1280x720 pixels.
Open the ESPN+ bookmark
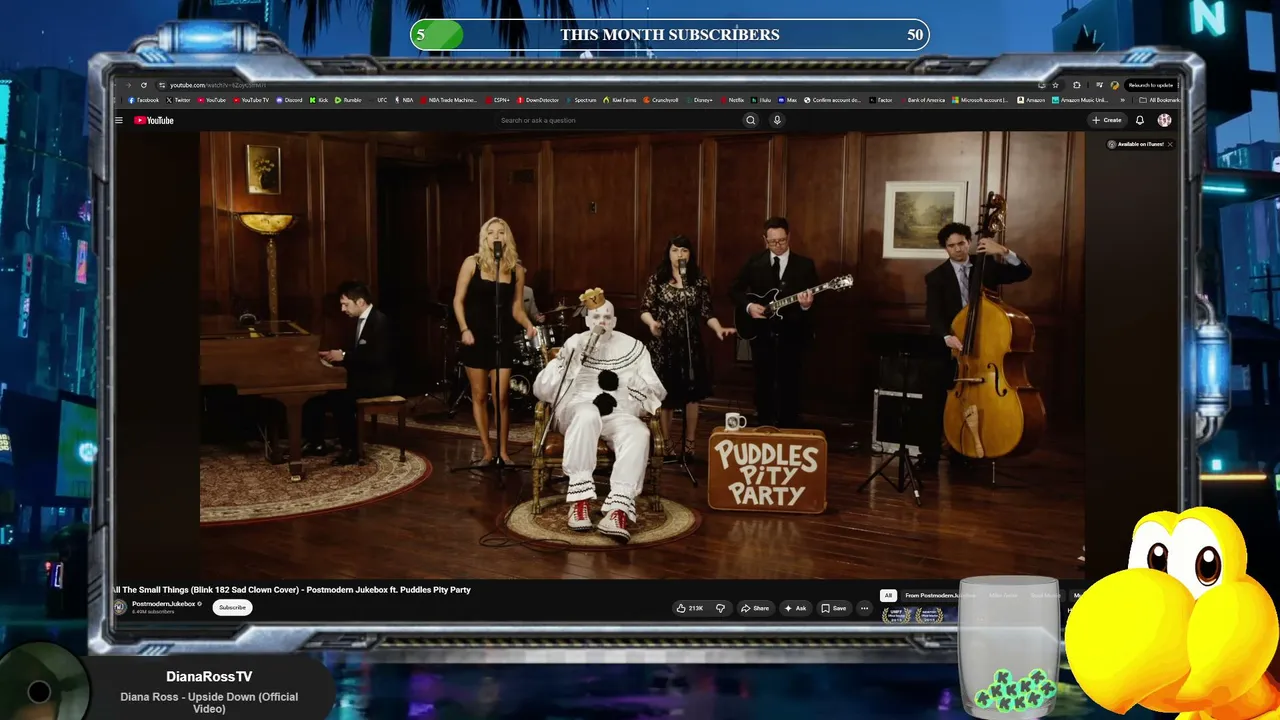[499, 100]
